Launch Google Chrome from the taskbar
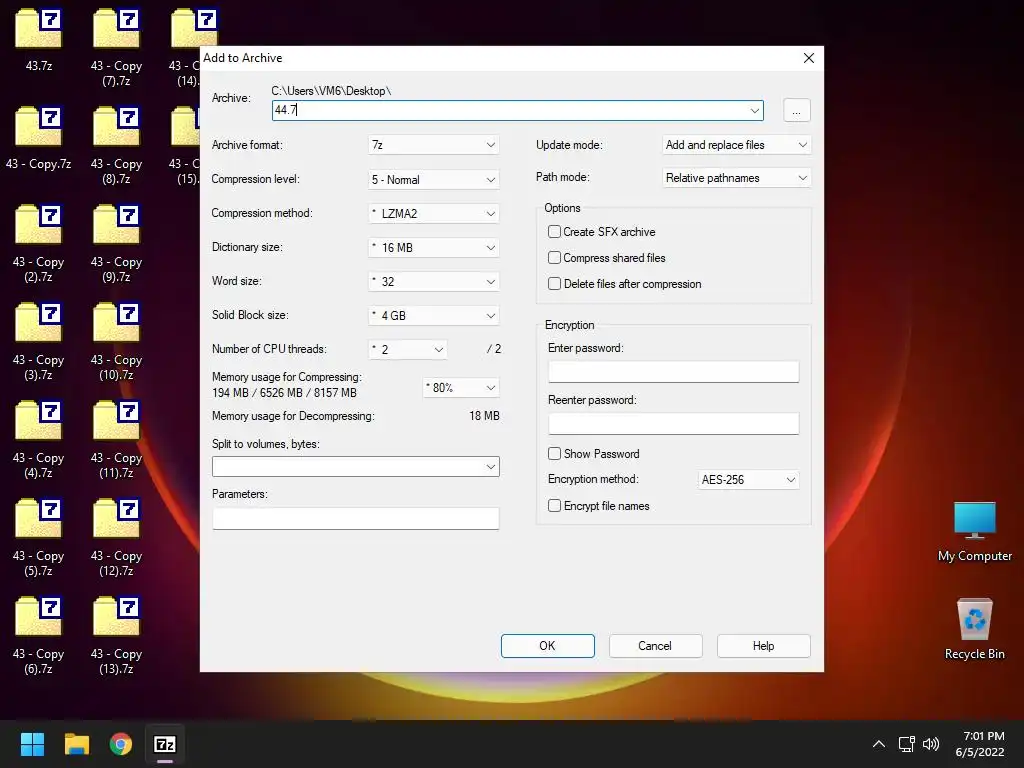This screenshot has width=1024, height=768. 121,744
